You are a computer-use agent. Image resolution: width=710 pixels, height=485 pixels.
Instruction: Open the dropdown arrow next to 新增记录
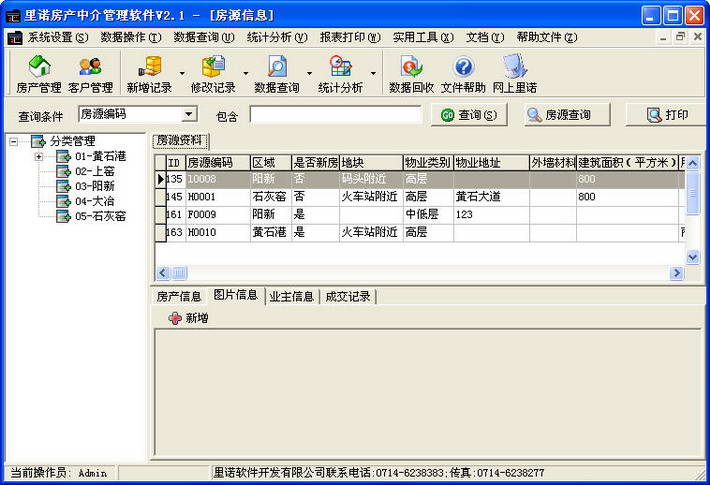tap(182, 73)
